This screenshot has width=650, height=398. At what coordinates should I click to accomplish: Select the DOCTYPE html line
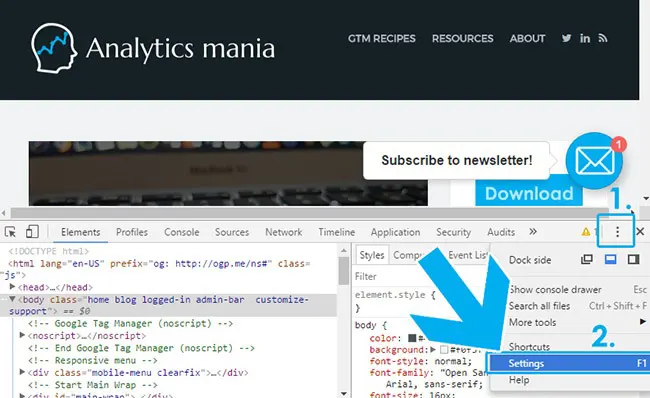[x=48, y=251]
